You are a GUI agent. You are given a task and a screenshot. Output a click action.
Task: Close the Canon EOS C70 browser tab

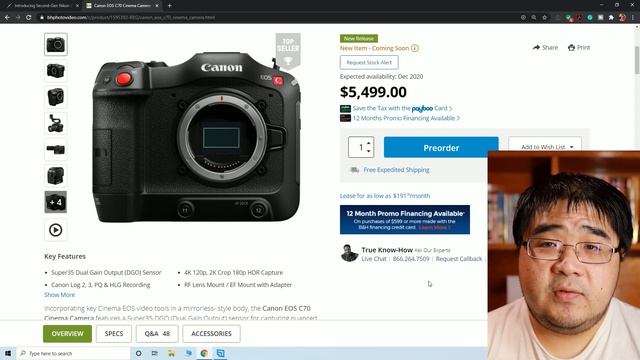pyautogui.click(x=157, y=6)
